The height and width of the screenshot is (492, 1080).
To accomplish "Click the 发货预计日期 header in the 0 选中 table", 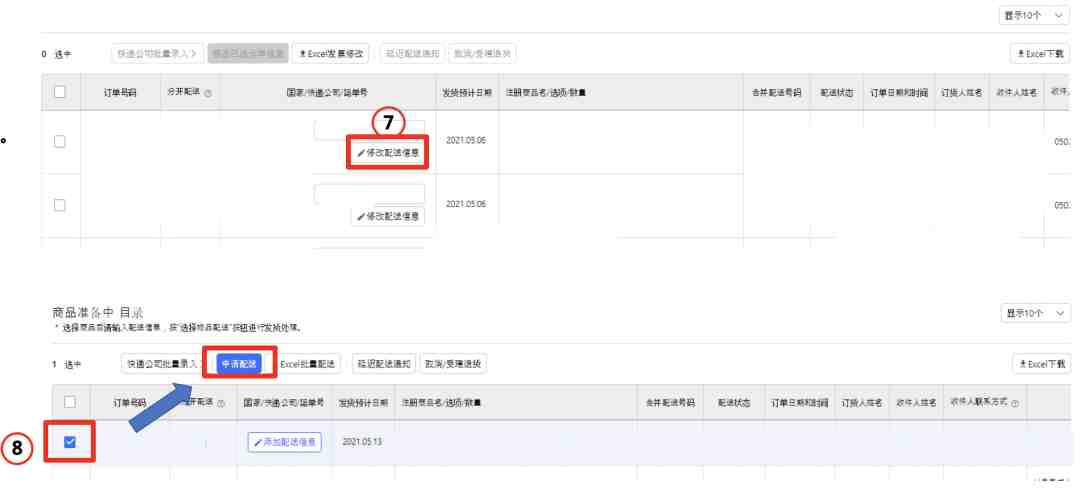I will pos(466,92).
